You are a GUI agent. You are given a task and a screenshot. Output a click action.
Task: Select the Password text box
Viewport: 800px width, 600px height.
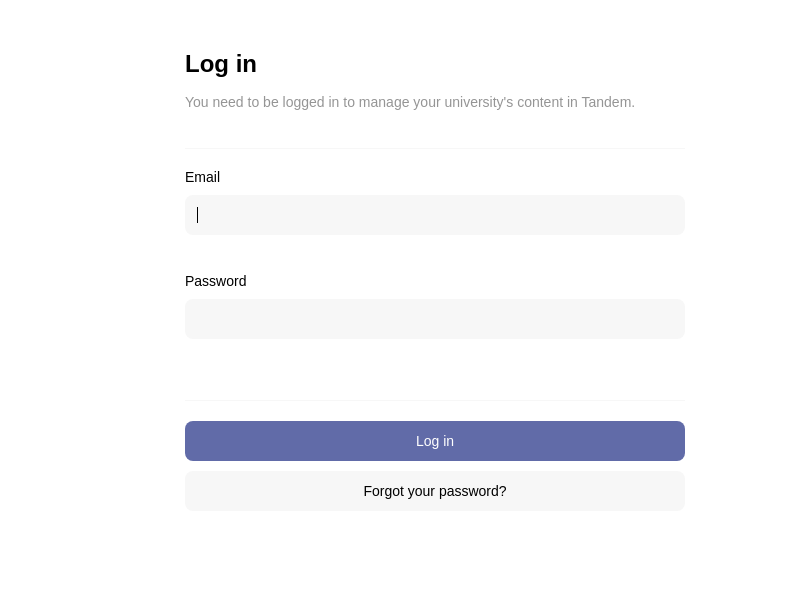point(435,319)
